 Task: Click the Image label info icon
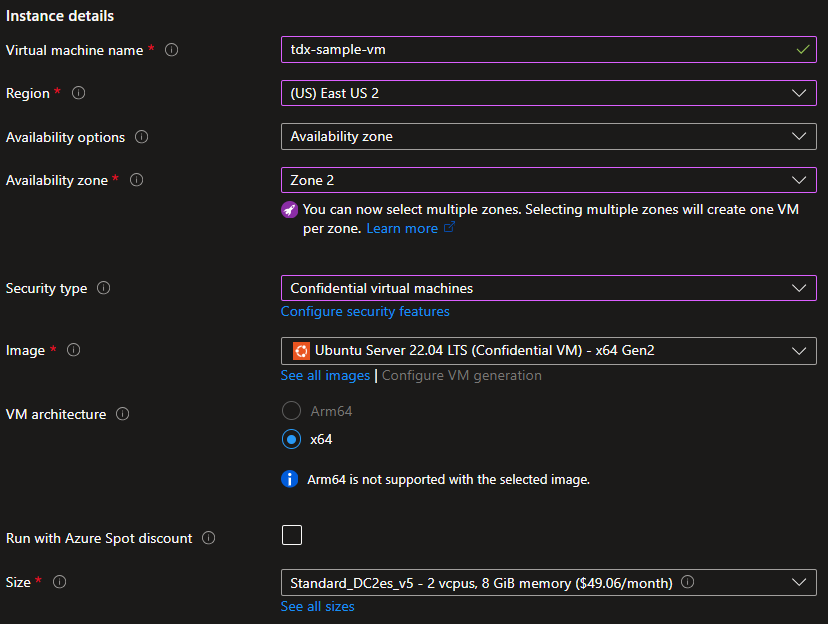point(72,350)
